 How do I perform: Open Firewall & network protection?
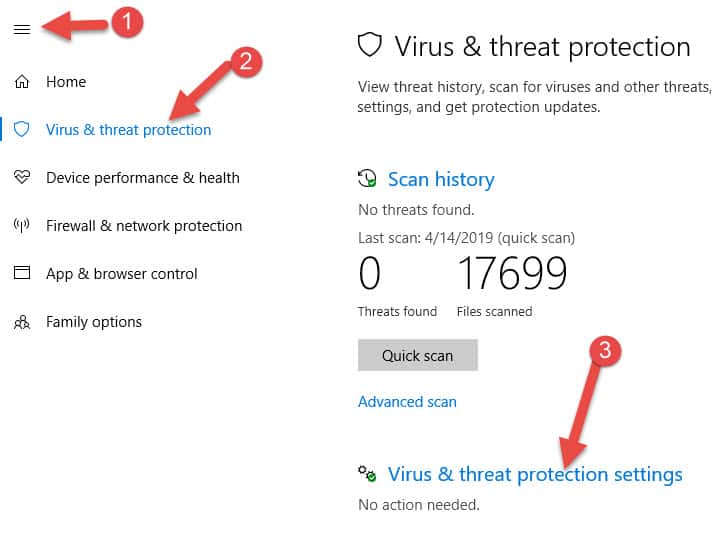[x=144, y=226]
